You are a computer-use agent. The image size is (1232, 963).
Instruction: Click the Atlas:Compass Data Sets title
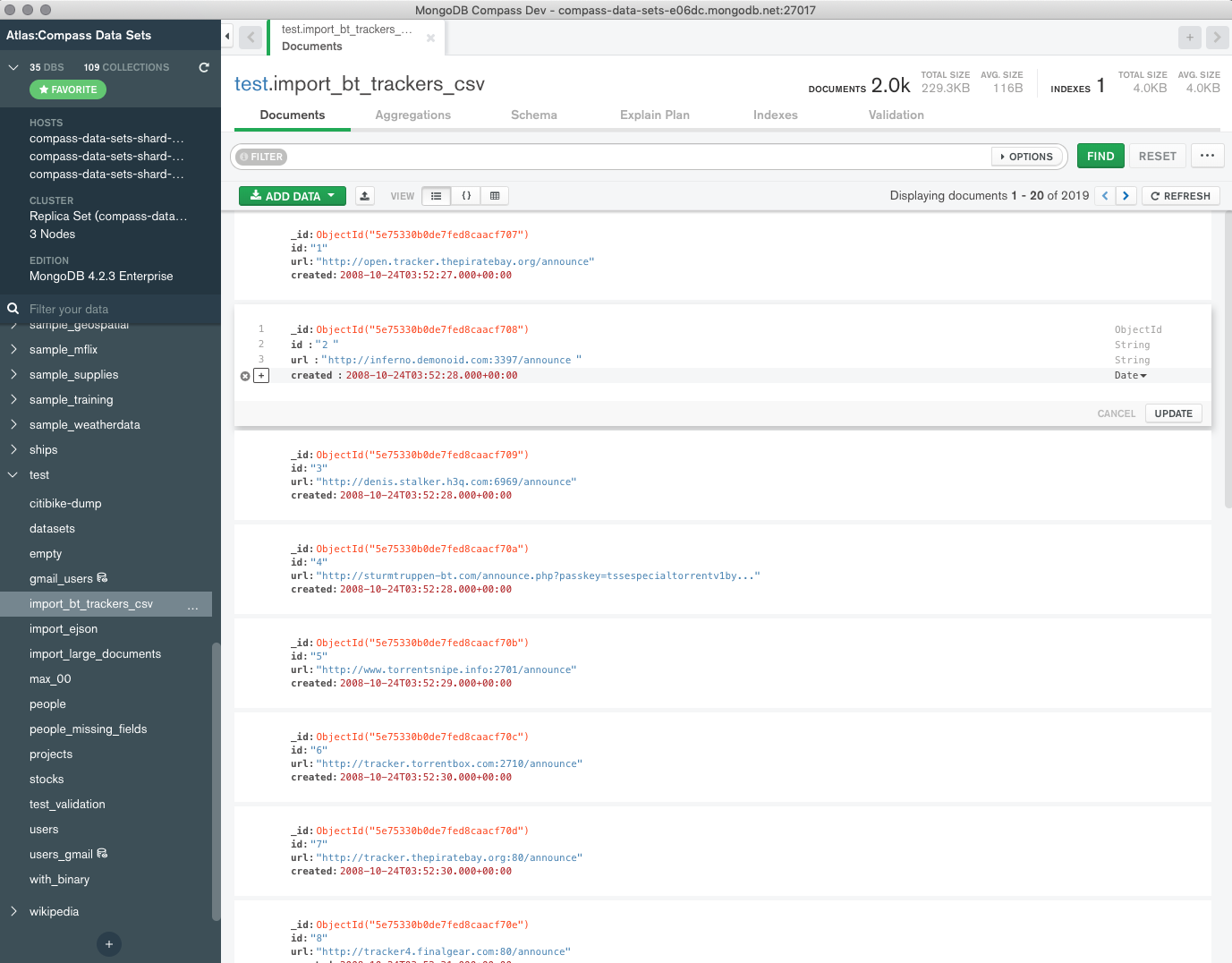click(79, 36)
